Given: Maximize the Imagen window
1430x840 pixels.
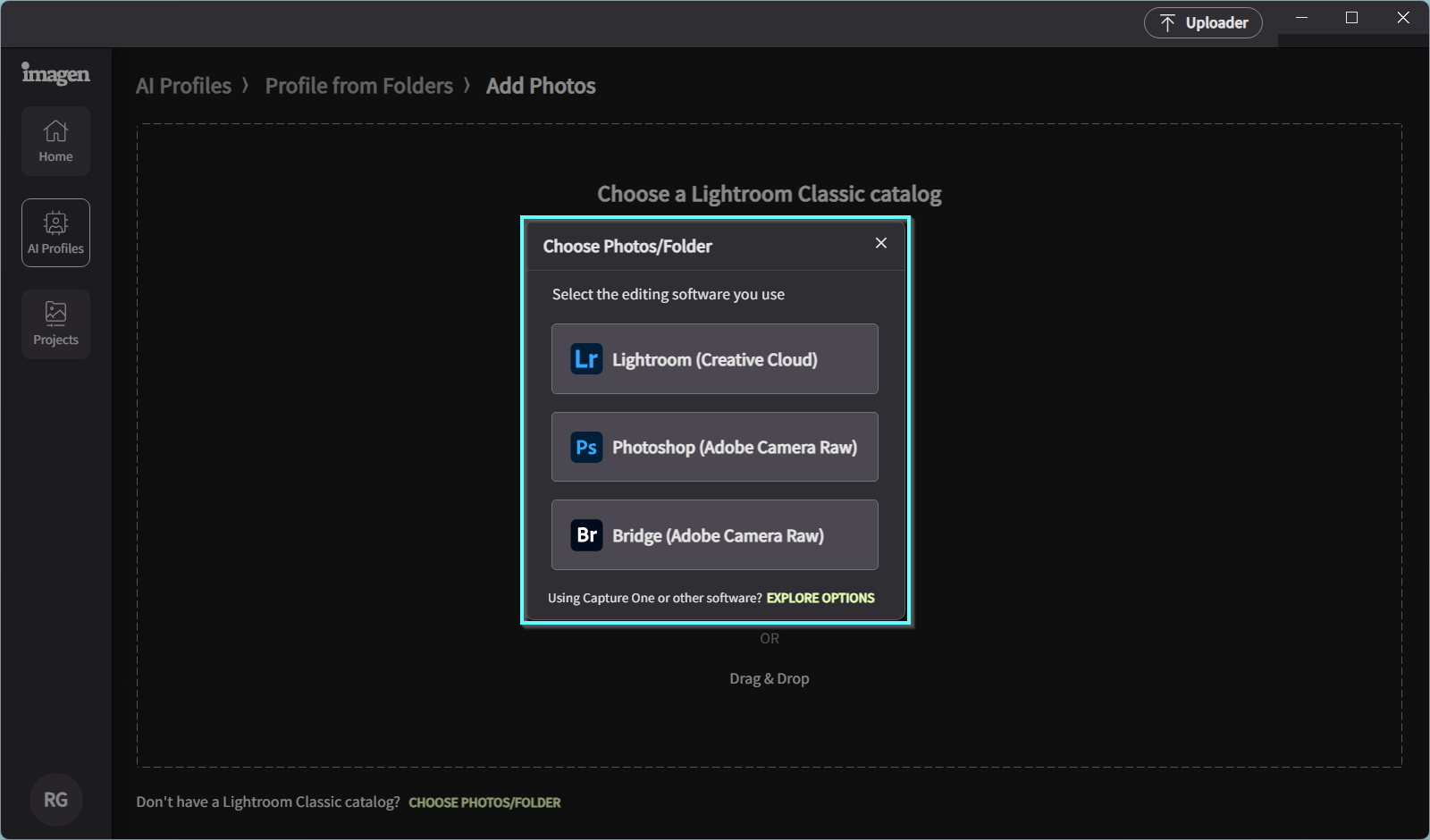Looking at the screenshot, I should 1352,18.
